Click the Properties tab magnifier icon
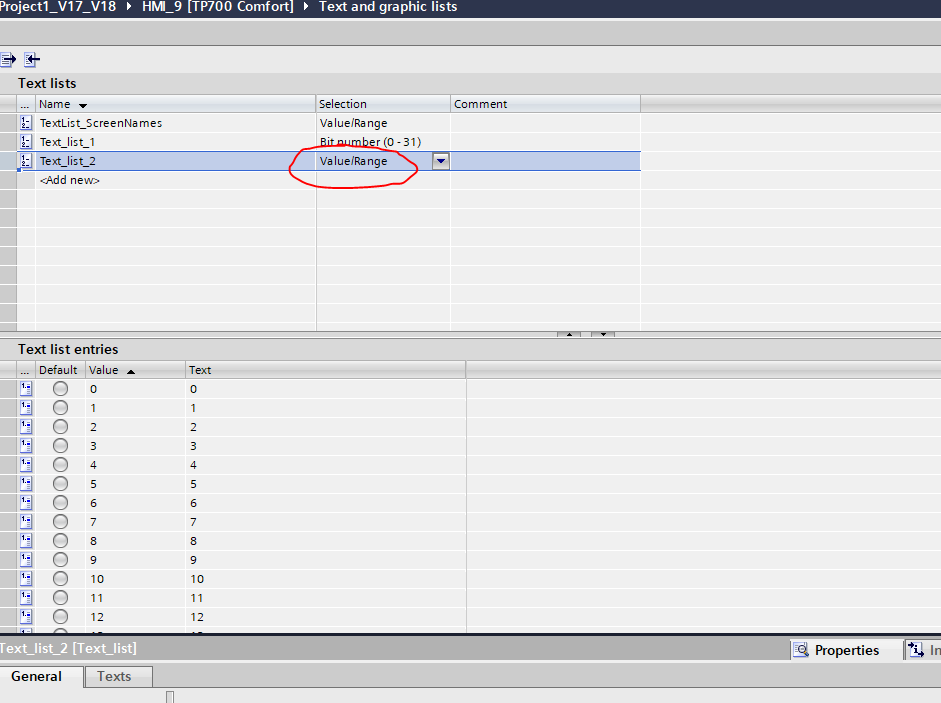 [801, 650]
